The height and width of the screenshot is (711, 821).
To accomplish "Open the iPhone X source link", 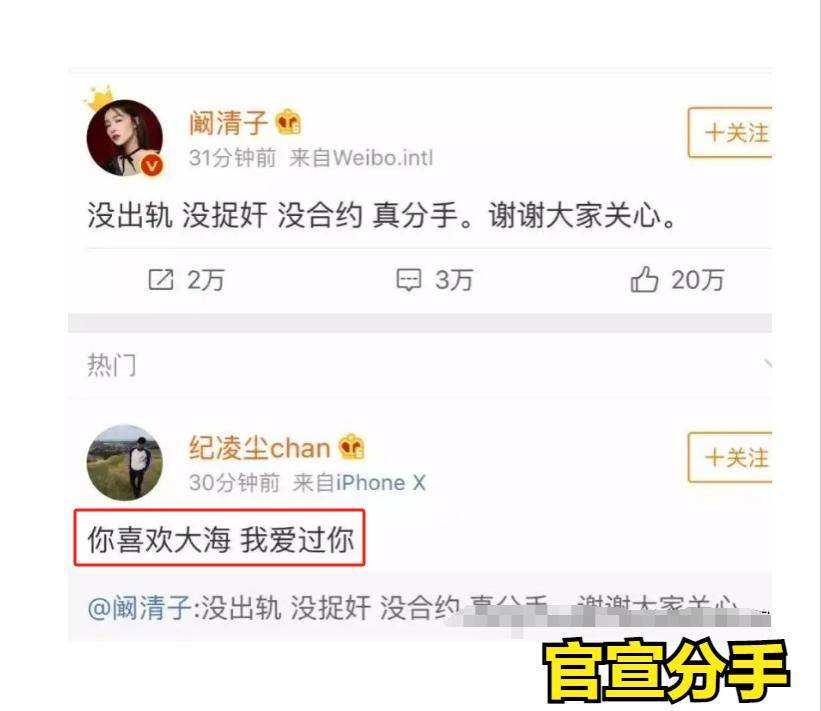I will 381,483.
